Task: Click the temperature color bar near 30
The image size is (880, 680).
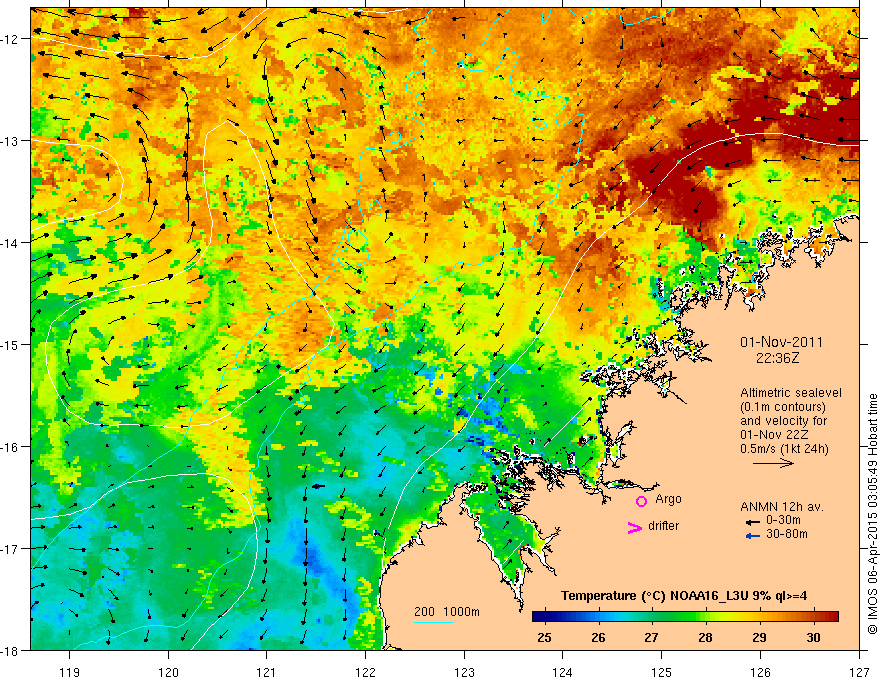Action: 813,617
